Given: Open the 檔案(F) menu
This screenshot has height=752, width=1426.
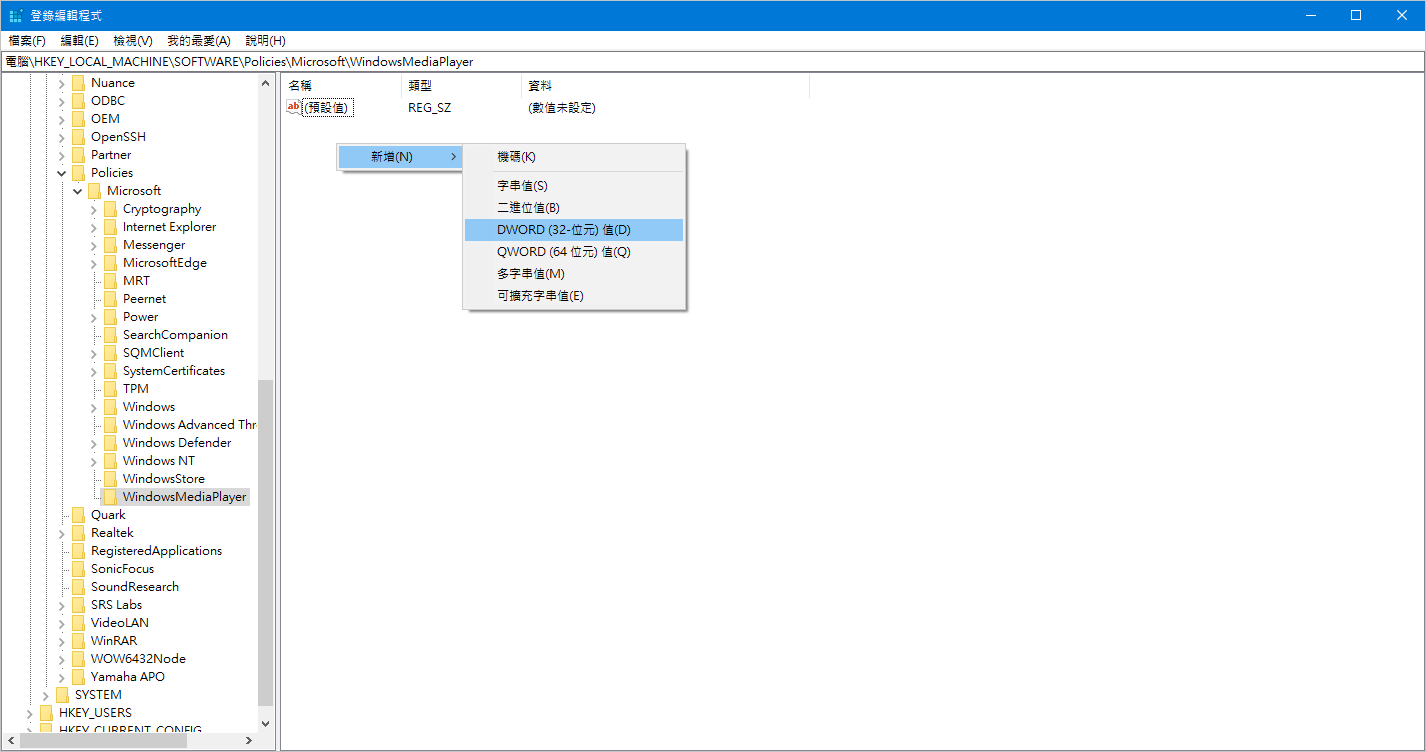Looking at the screenshot, I should pos(27,41).
